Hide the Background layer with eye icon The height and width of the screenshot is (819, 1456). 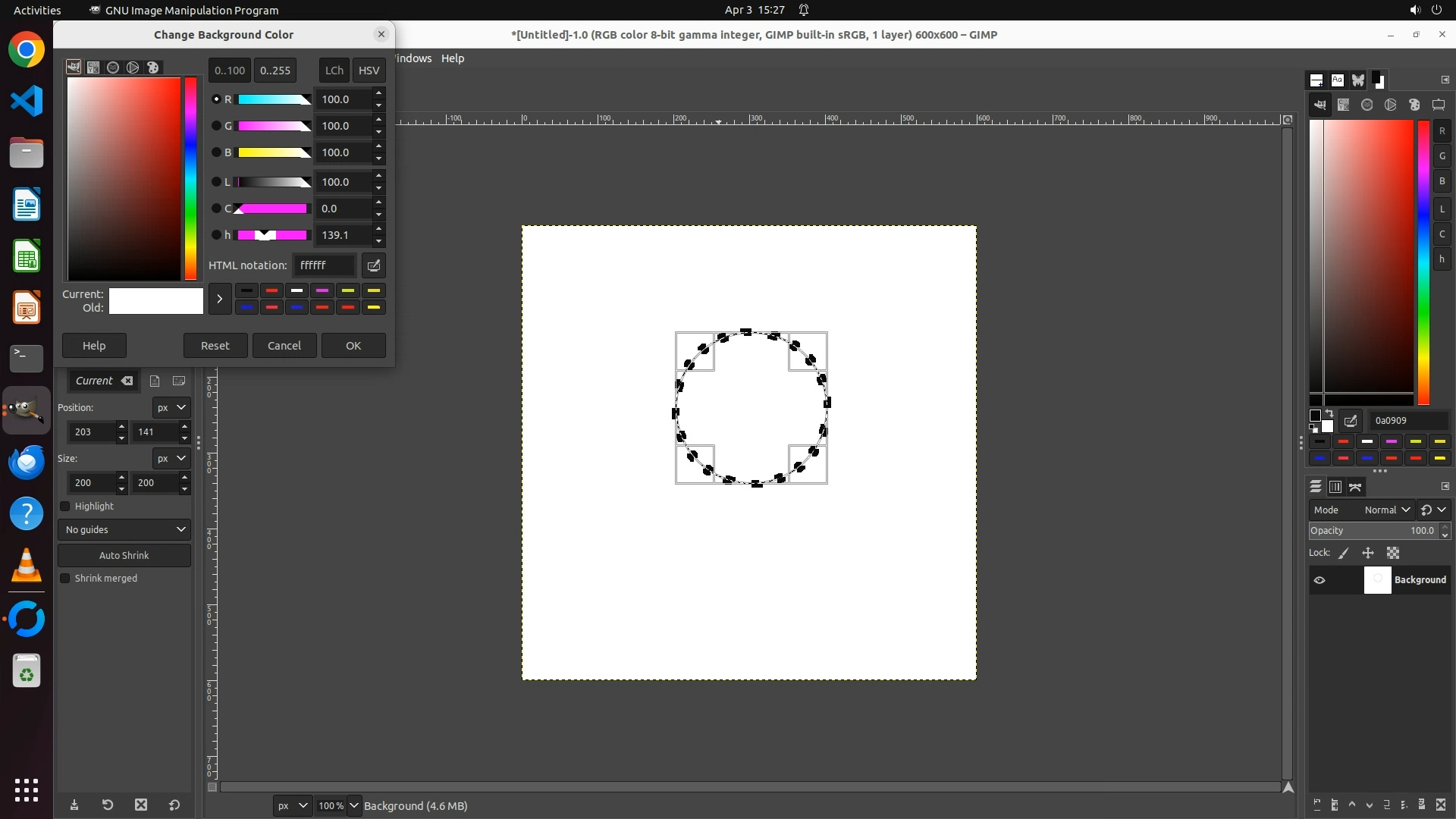click(1319, 580)
